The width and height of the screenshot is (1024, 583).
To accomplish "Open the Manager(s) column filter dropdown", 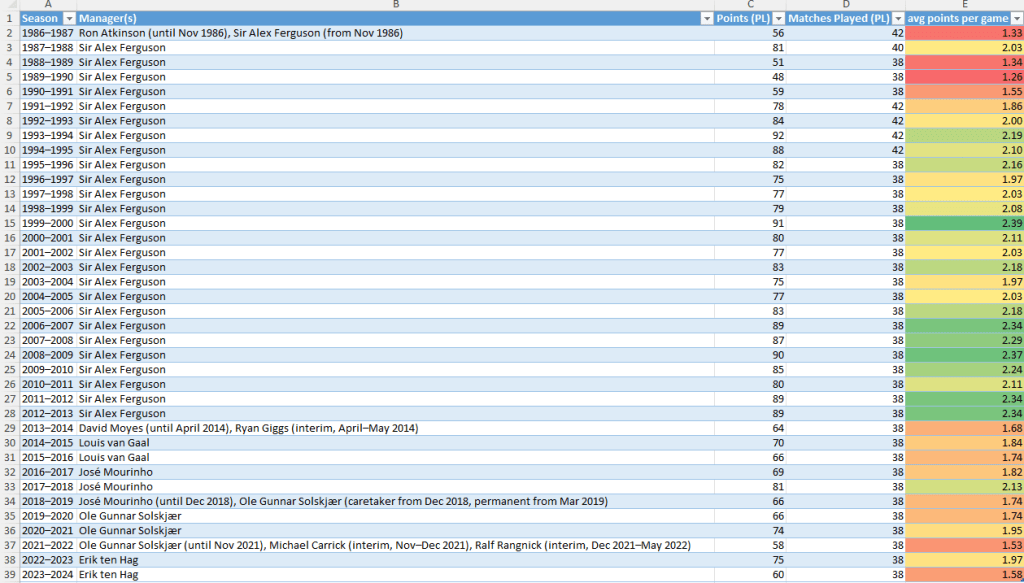I will [706, 19].
